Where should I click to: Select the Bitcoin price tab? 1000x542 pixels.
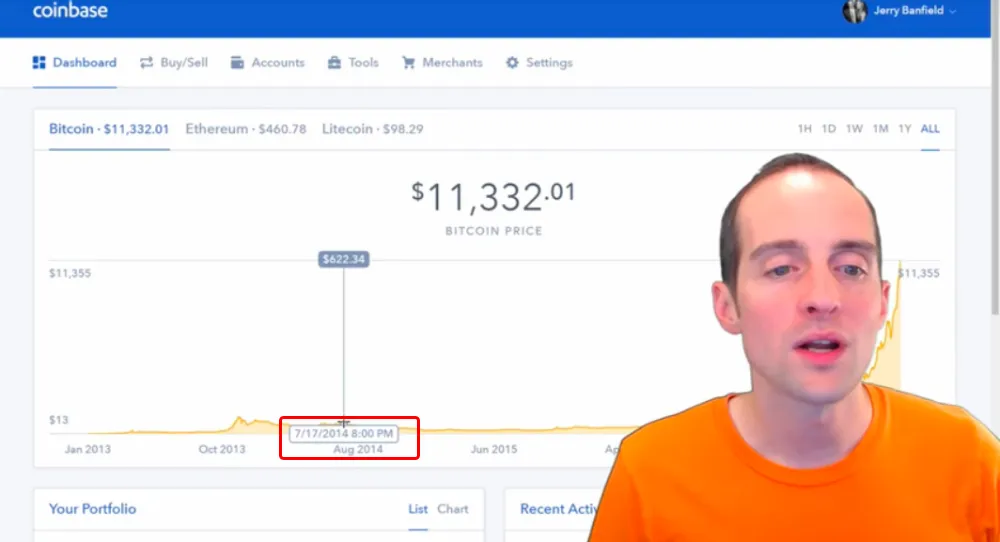[x=109, y=129]
